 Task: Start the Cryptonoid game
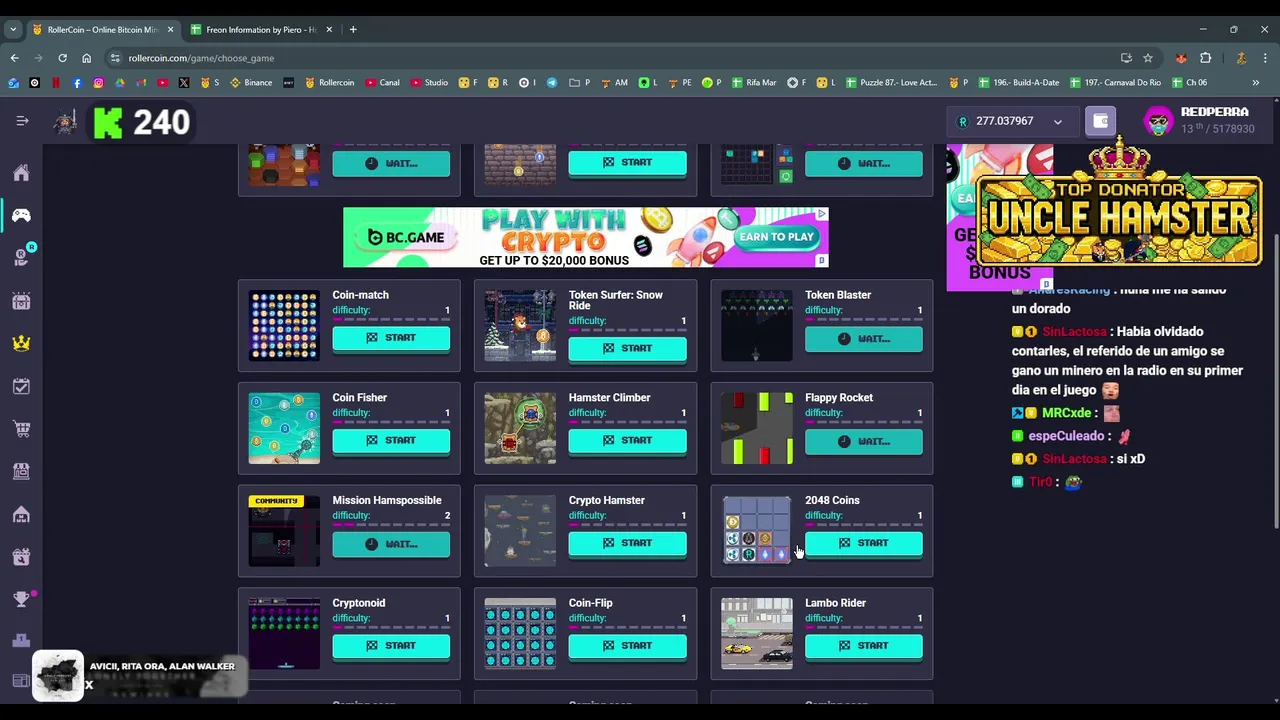[x=391, y=646]
